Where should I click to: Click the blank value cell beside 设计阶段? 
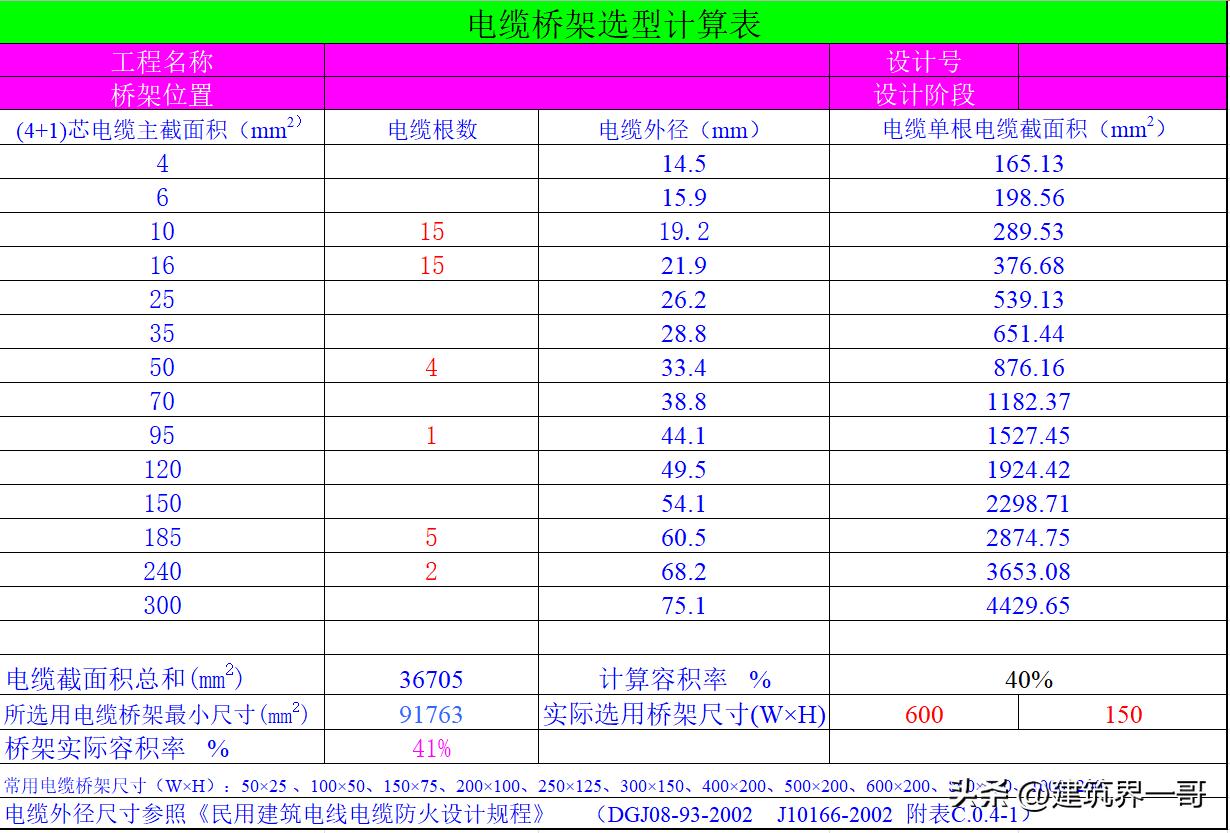[x=1123, y=94]
